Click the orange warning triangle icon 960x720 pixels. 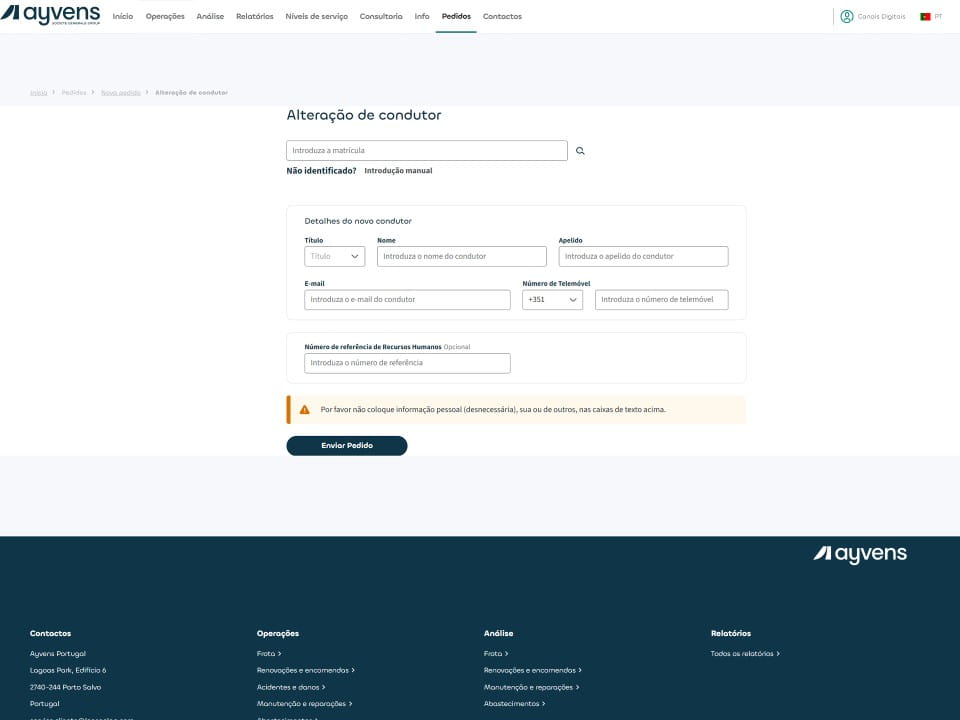pos(304,410)
